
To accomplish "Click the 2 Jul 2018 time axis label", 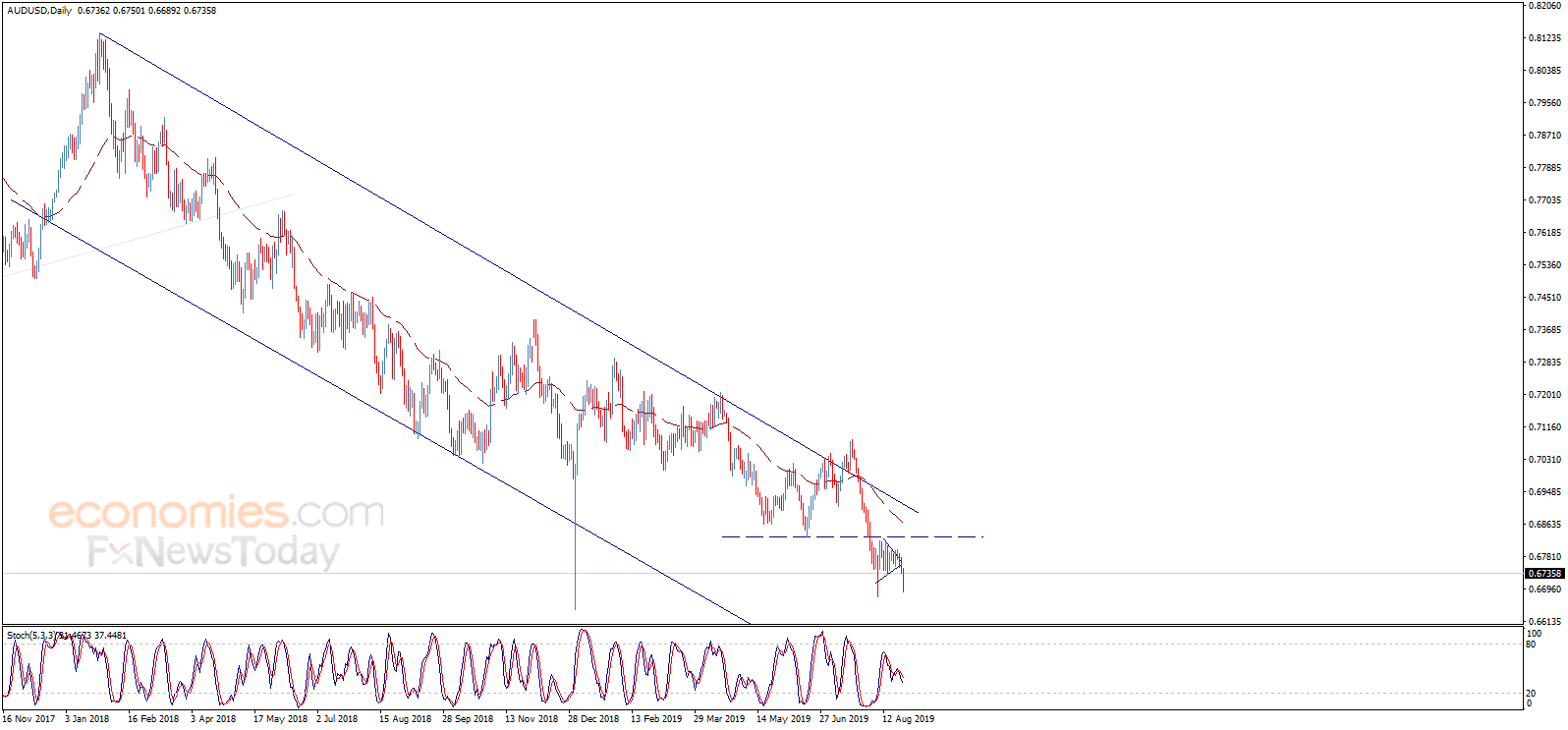I will (337, 719).
